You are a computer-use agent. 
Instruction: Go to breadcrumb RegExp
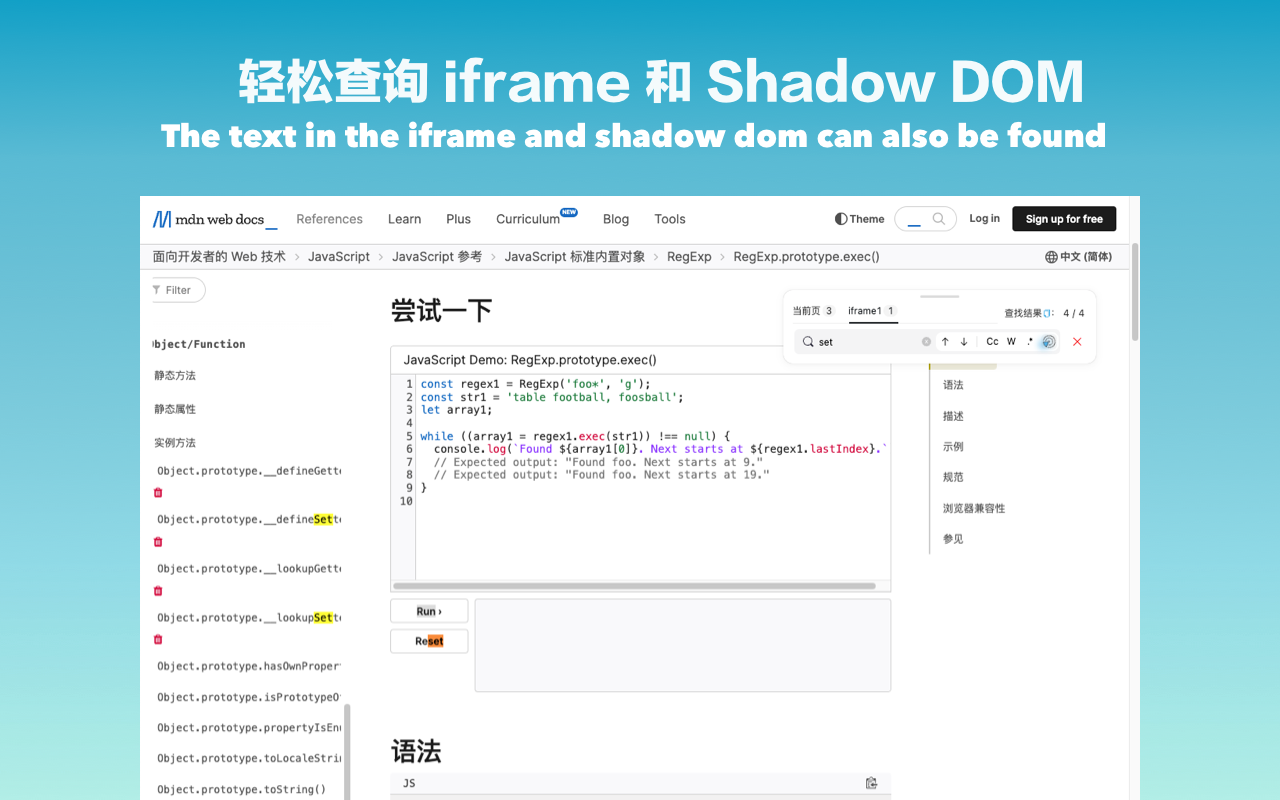point(689,257)
